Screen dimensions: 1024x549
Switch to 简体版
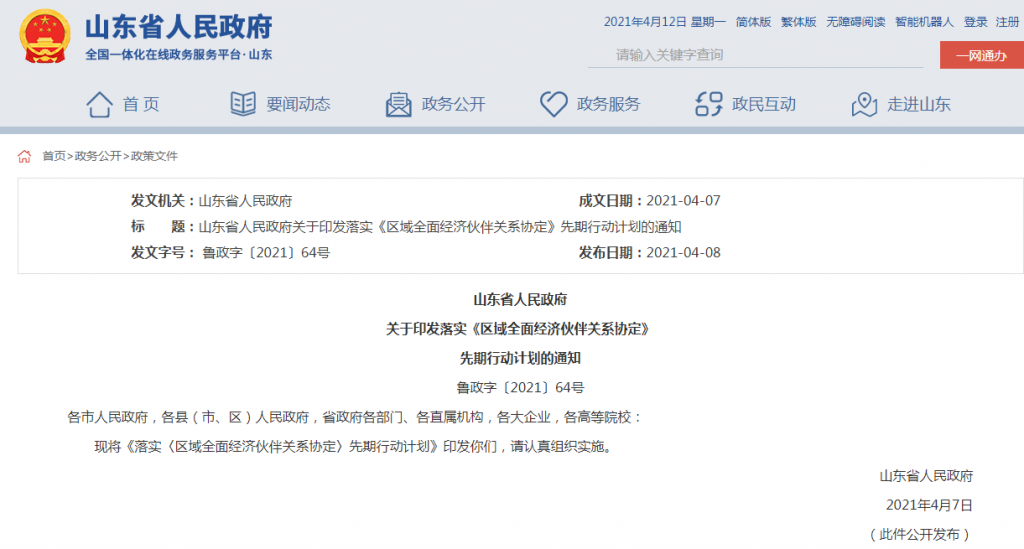click(x=754, y=22)
